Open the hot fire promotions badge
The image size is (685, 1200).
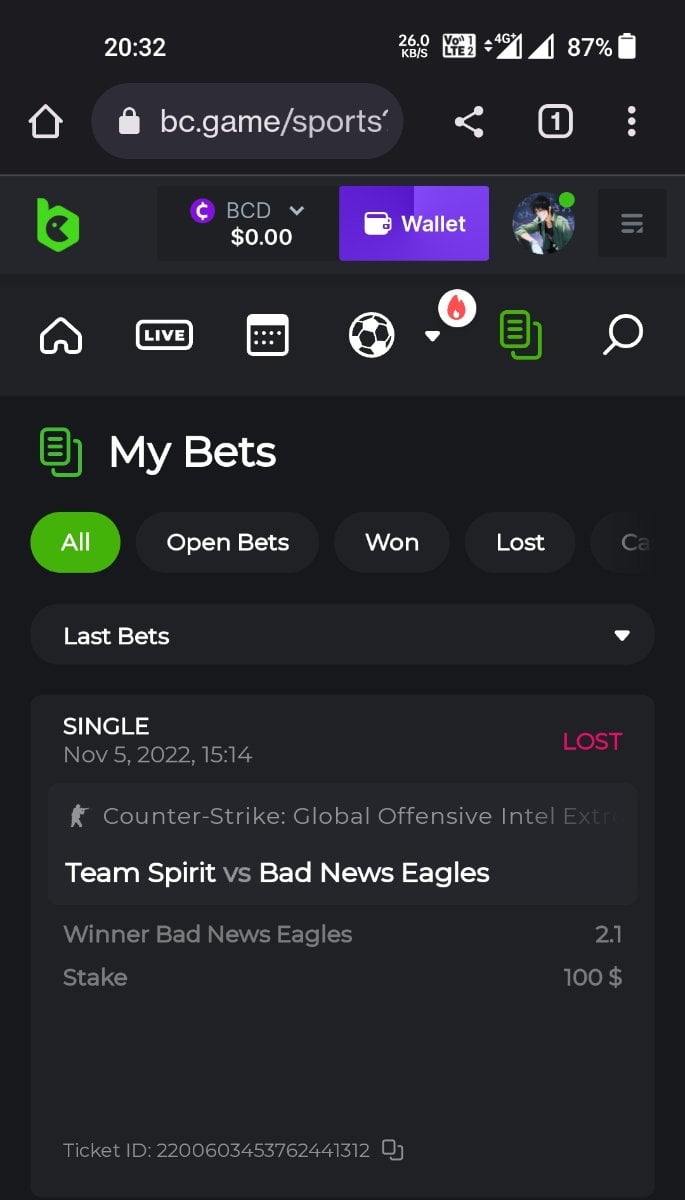[x=457, y=309]
